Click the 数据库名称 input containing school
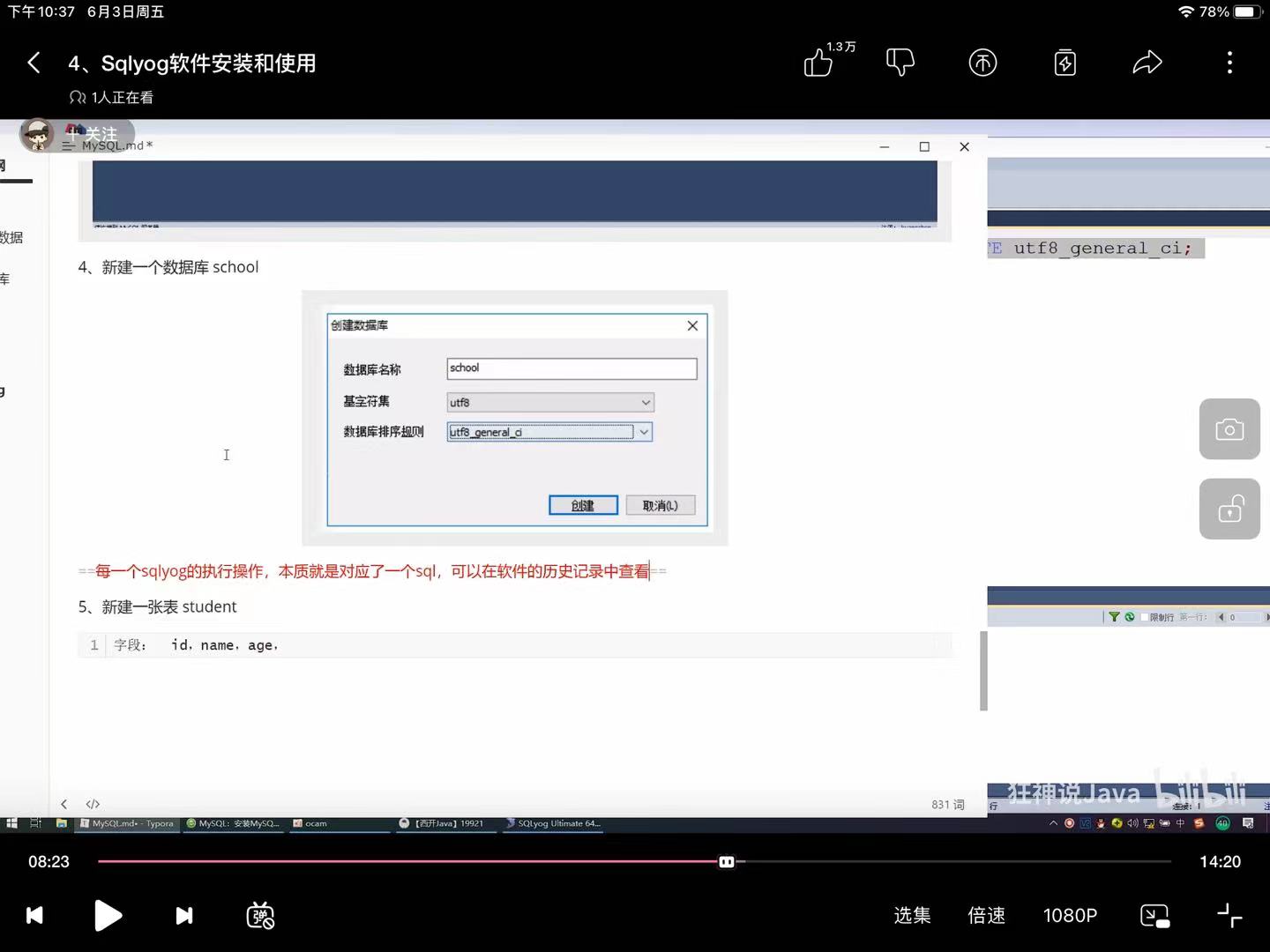The width and height of the screenshot is (1270, 952). (x=571, y=368)
